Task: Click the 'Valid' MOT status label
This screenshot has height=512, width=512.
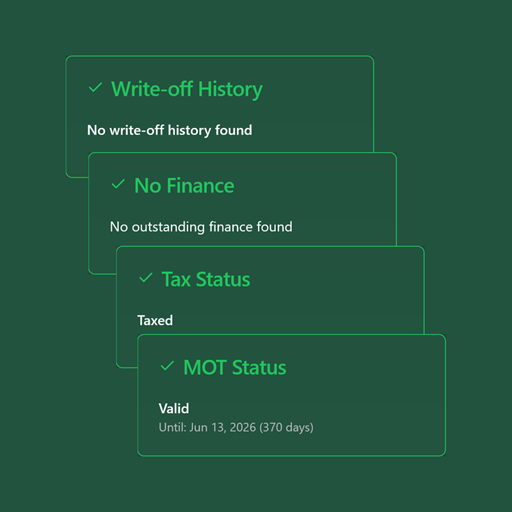Action: point(174,409)
